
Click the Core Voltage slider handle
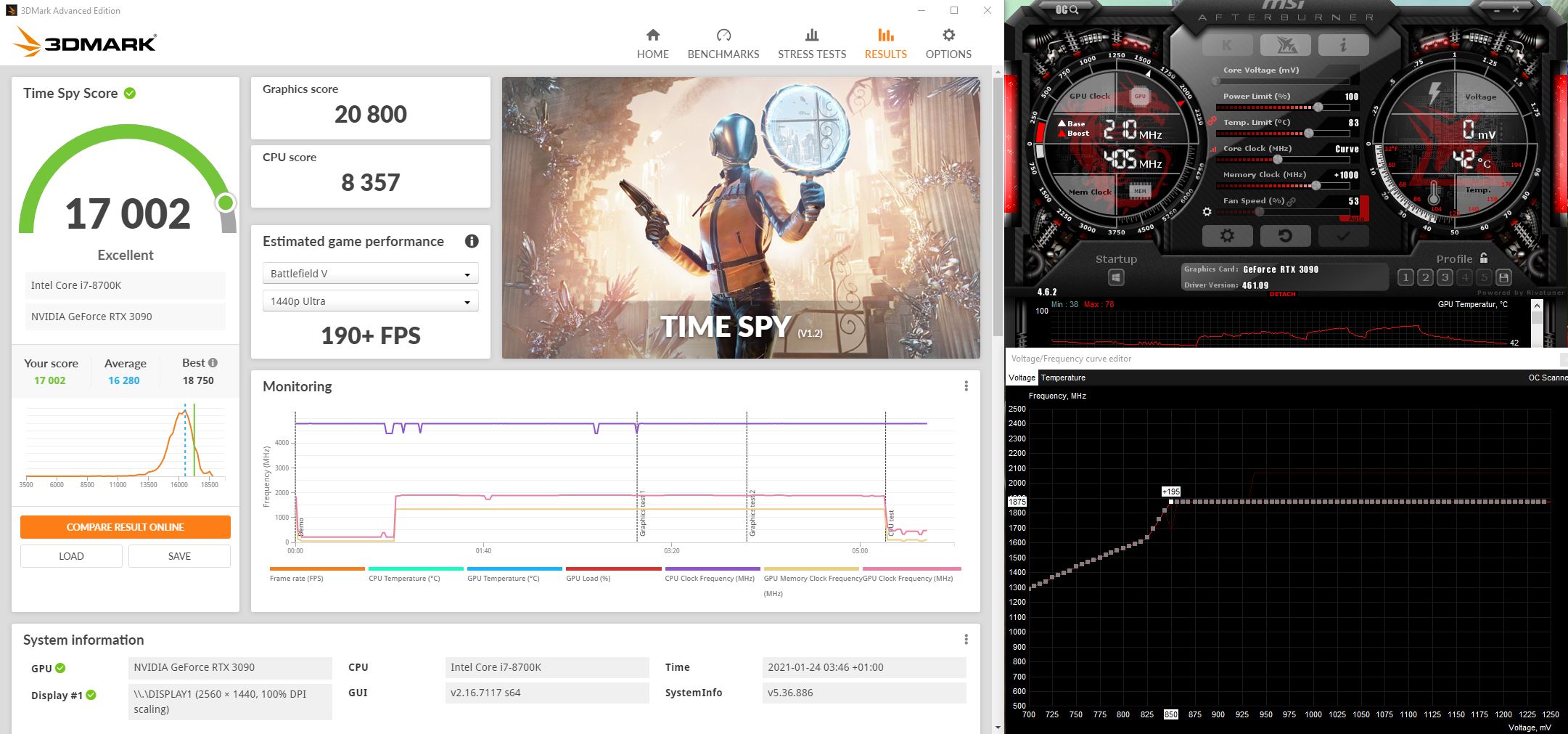point(1216,81)
